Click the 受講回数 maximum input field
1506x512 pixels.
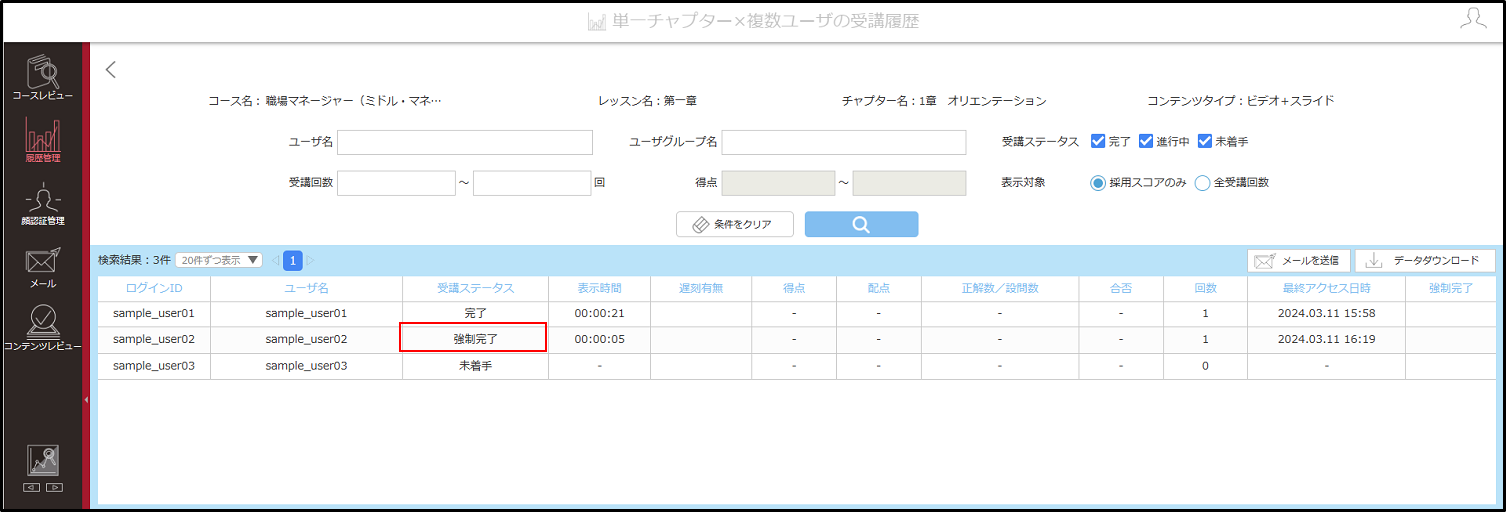(532, 183)
